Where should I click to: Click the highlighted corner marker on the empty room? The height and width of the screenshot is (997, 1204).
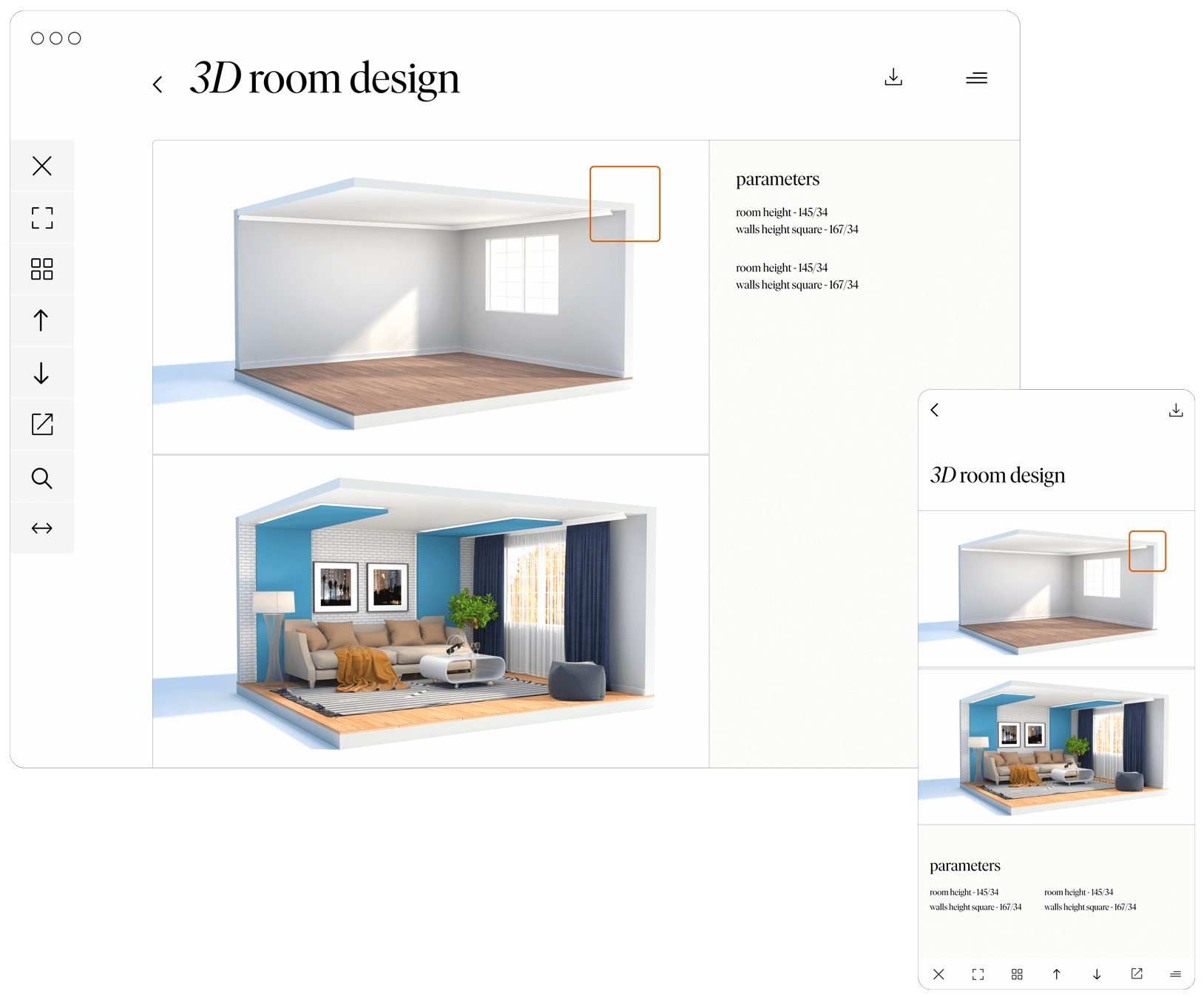625,203
